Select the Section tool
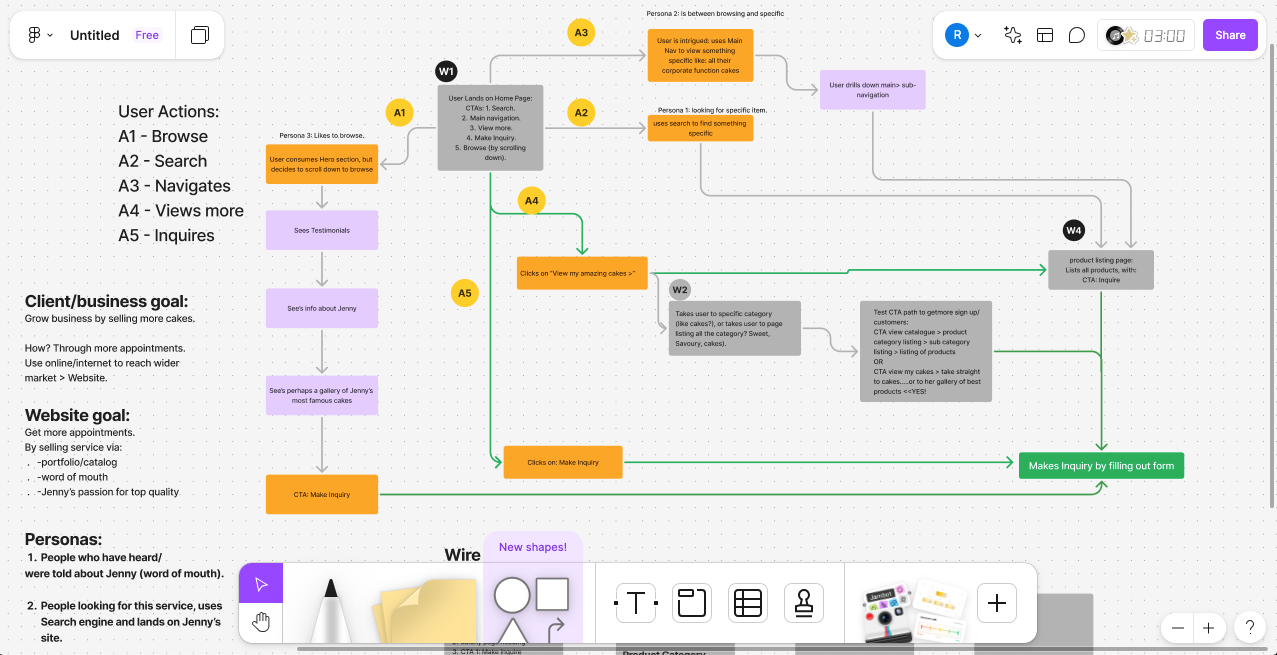Screen dimensions: 1277x655 click(x=692, y=603)
